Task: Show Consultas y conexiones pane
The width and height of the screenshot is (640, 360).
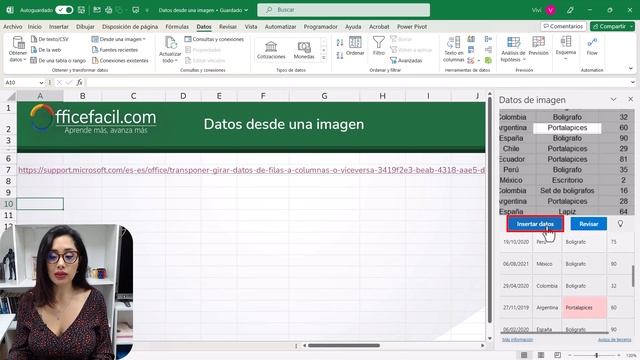Action: point(214,39)
